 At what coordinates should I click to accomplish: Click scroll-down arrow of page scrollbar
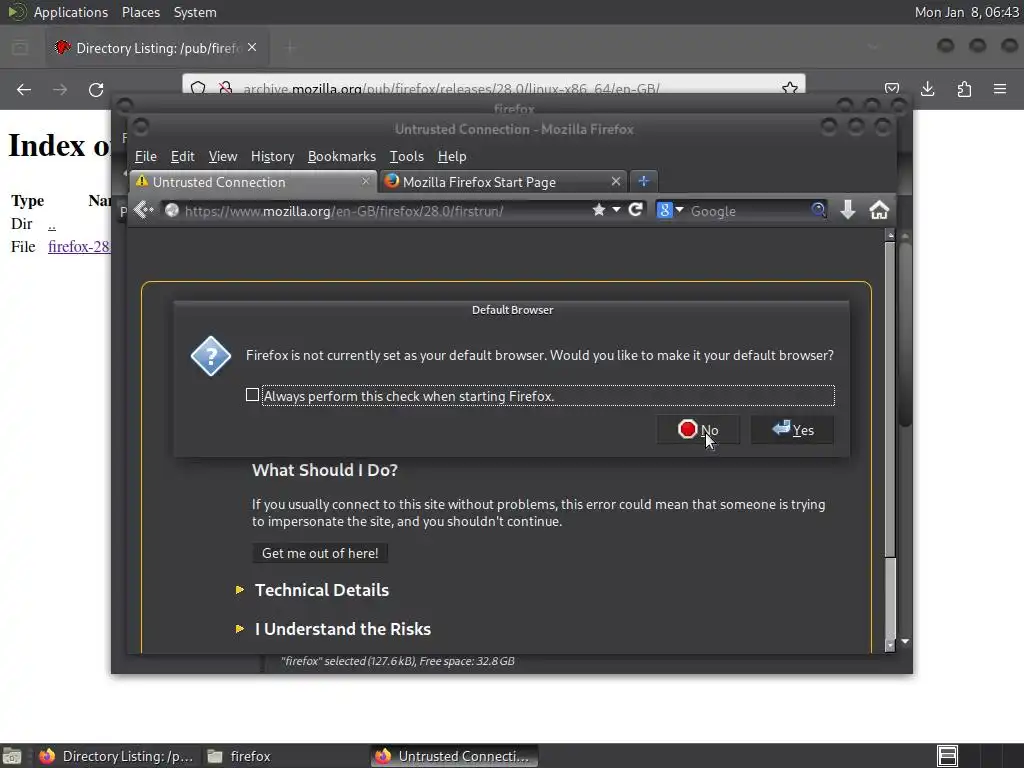click(889, 645)
